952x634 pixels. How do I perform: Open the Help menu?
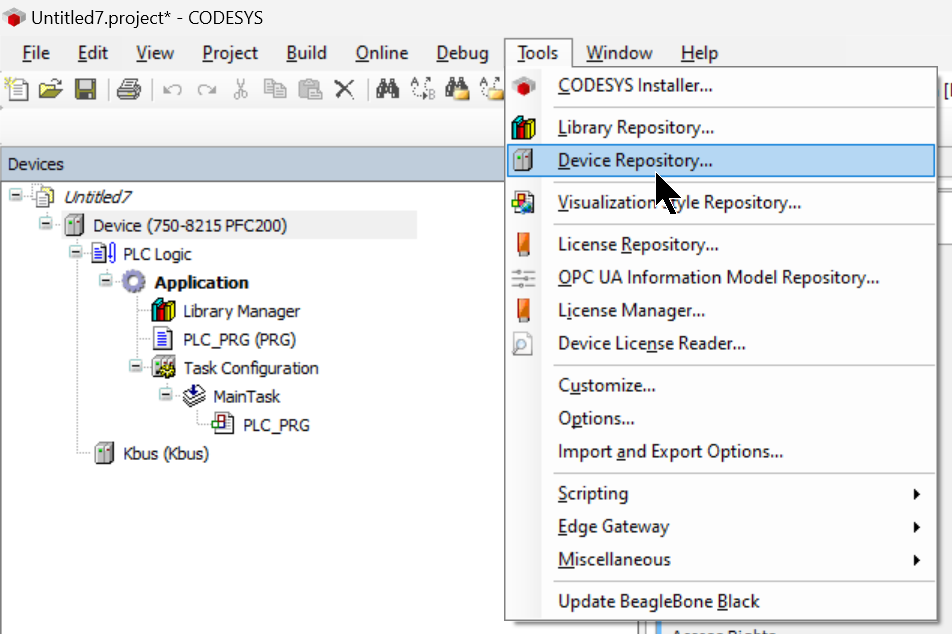pos(699,53)
